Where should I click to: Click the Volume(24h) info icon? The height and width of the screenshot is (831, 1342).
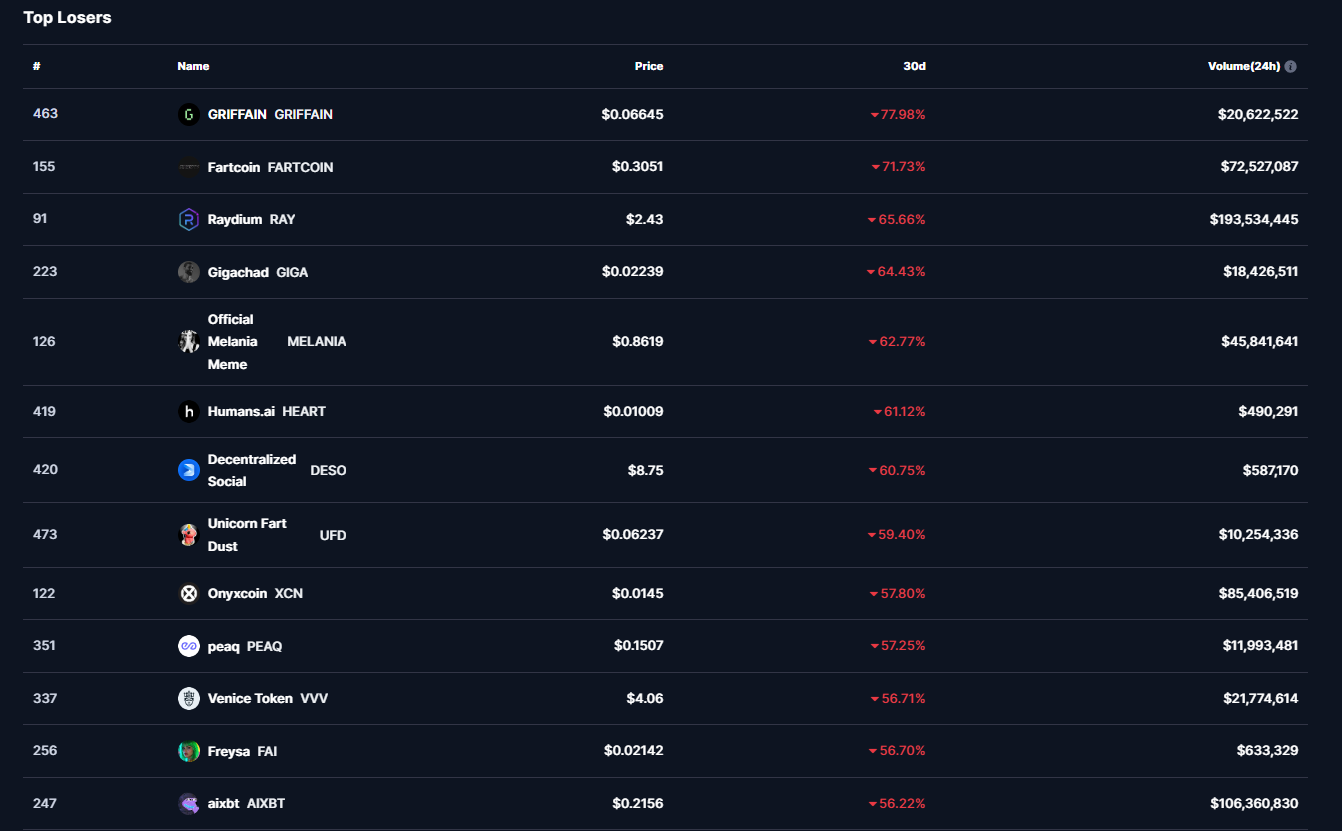[x=1290, y=67]
